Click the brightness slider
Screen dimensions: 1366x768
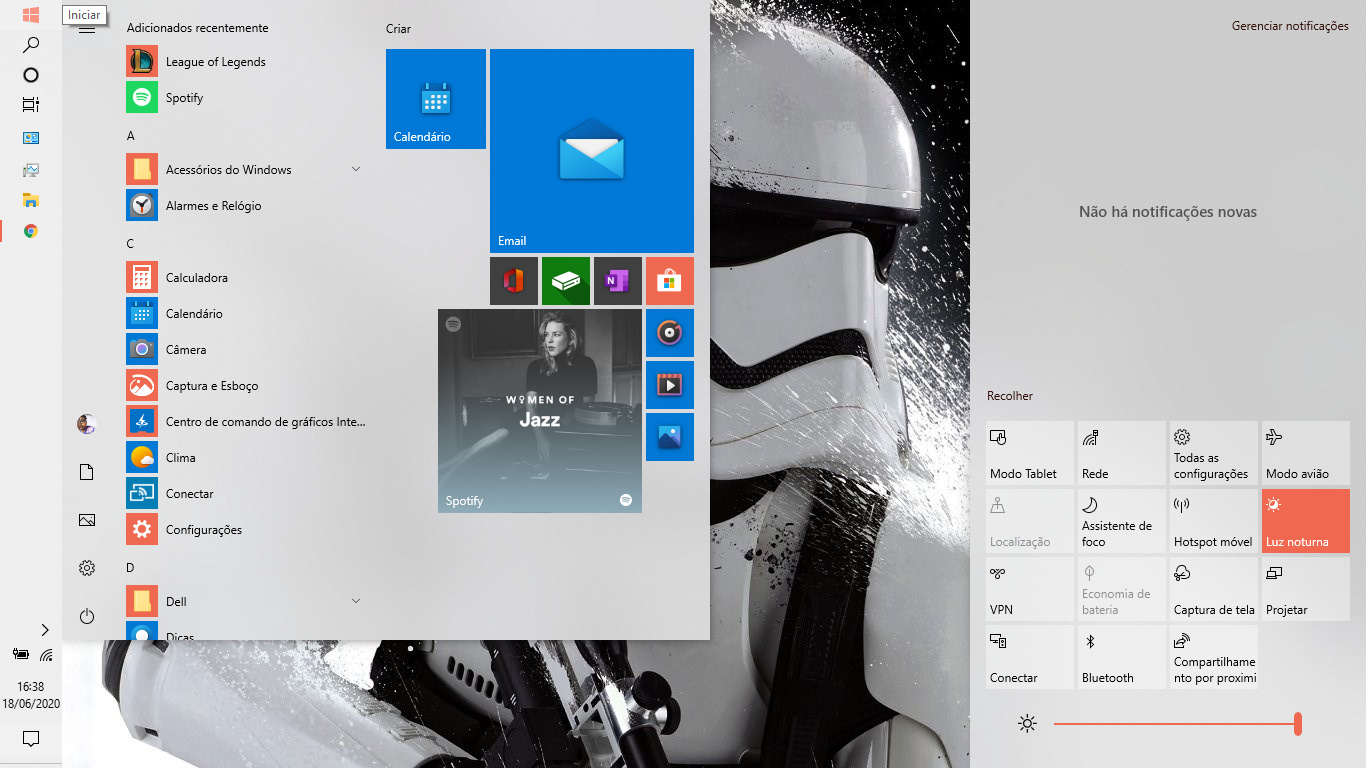point(1175,724)
